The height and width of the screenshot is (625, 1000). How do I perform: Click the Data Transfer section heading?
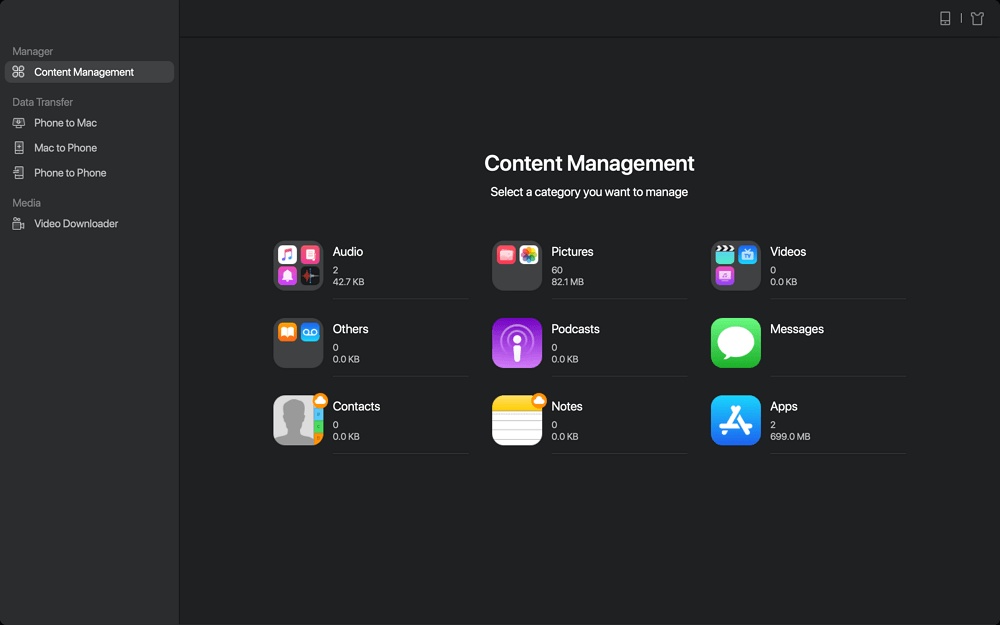(x=42, y=102)
